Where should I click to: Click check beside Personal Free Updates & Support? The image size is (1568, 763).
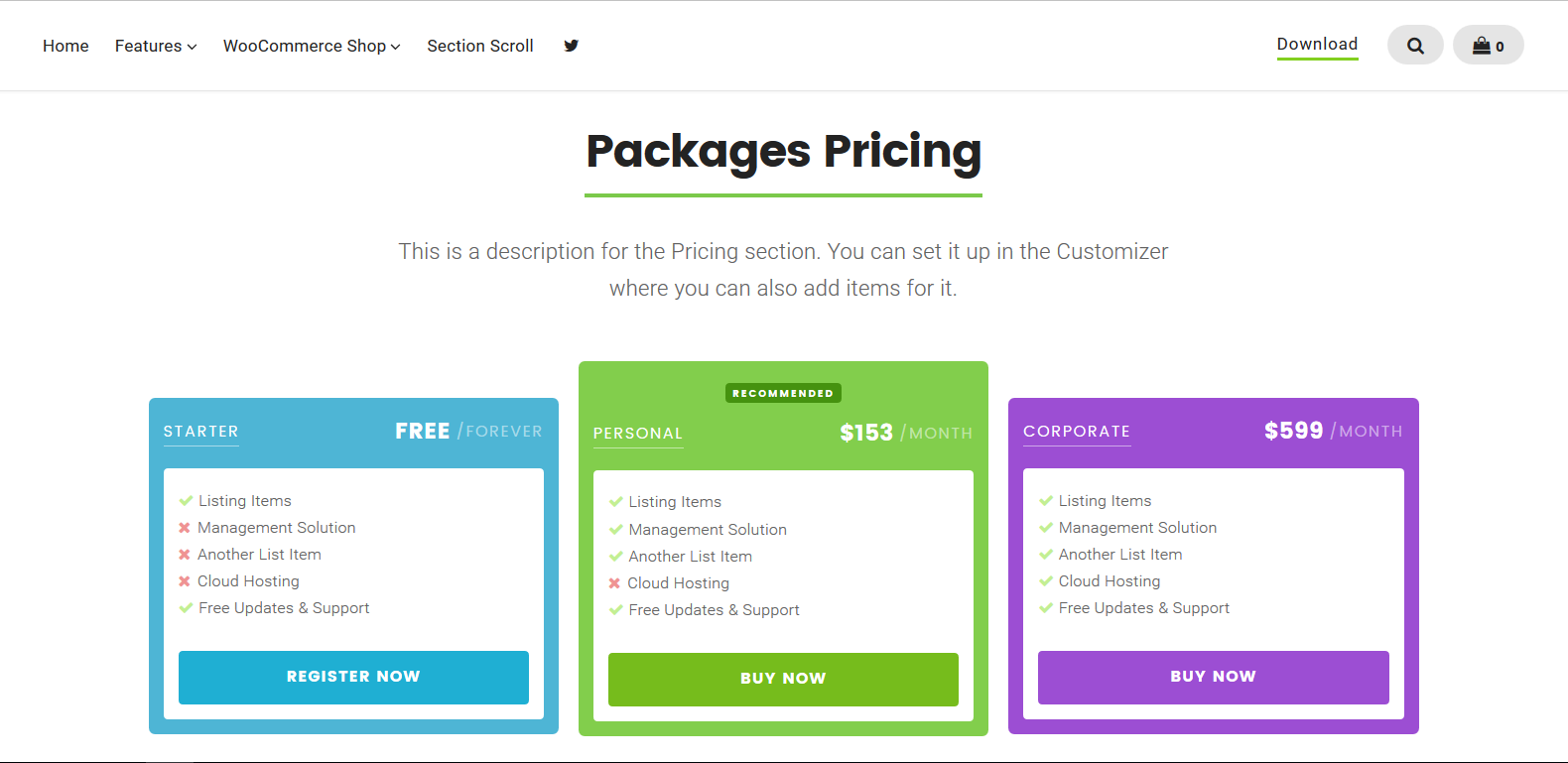[x=615, y=610]
